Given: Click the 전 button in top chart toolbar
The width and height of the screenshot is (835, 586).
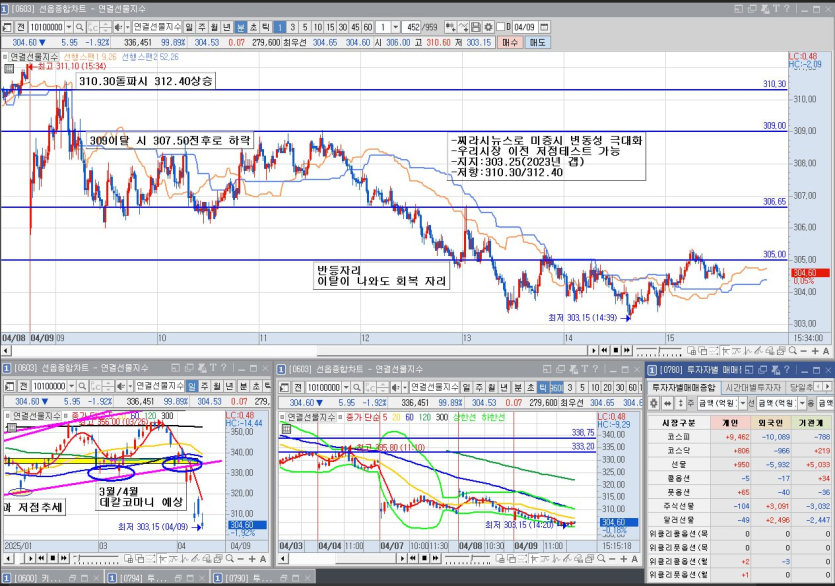Looking at the screenshot, I should pos(20,27).
